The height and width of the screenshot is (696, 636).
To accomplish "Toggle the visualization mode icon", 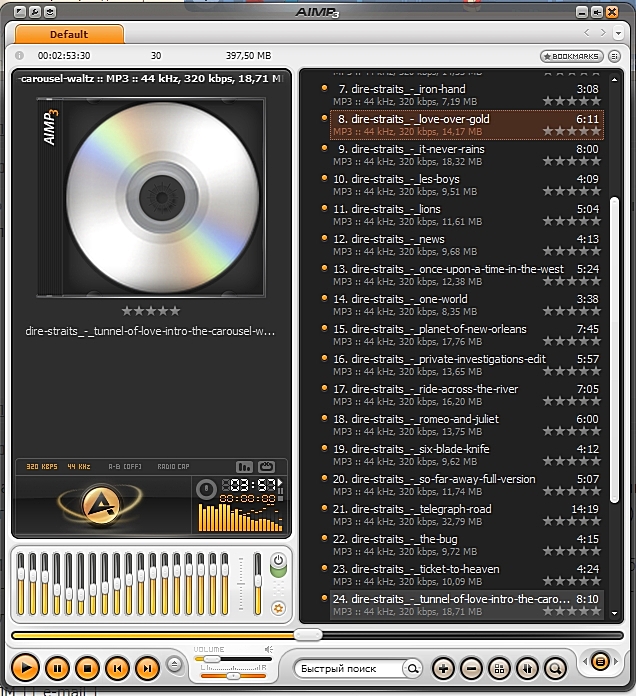I will 245,467.
